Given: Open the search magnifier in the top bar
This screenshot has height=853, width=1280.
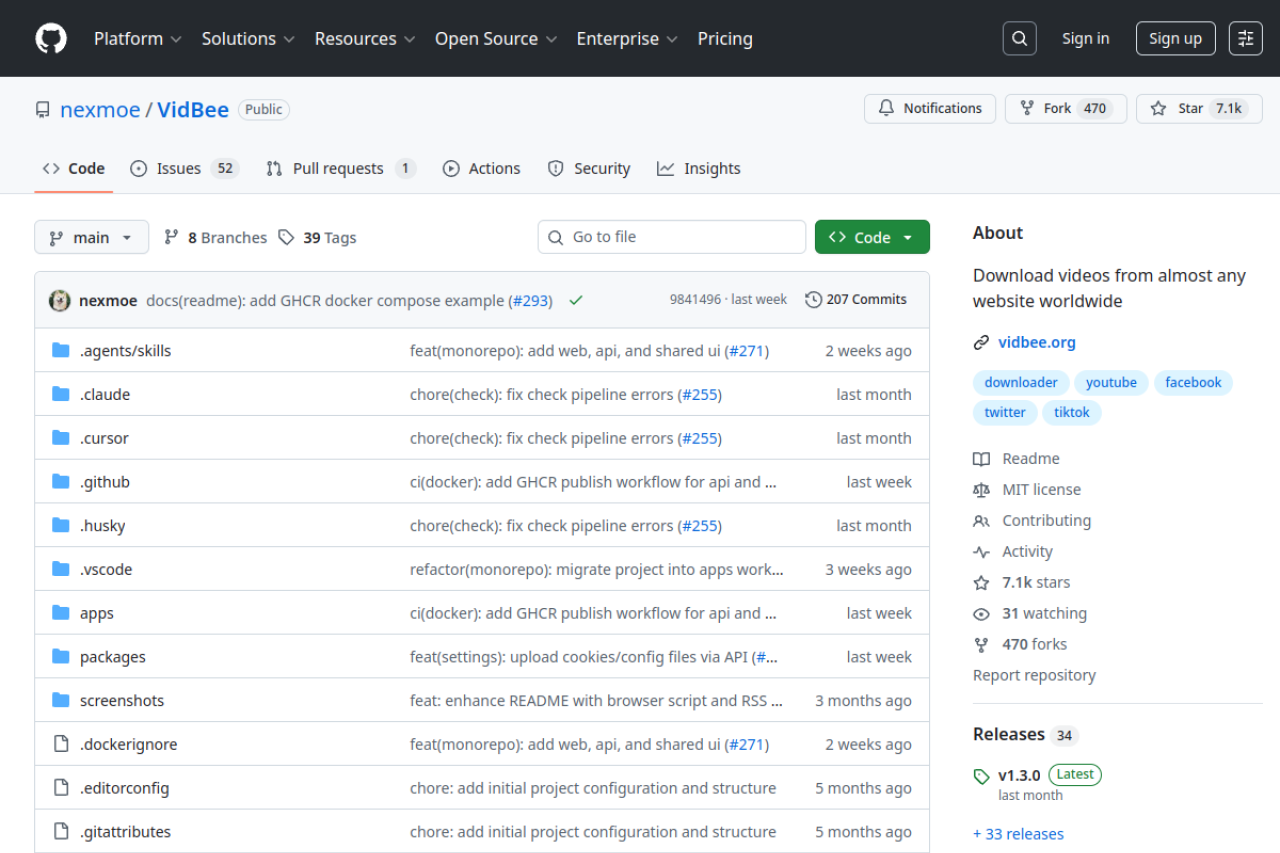Looking at the screenshot, I should (1019, 37).
